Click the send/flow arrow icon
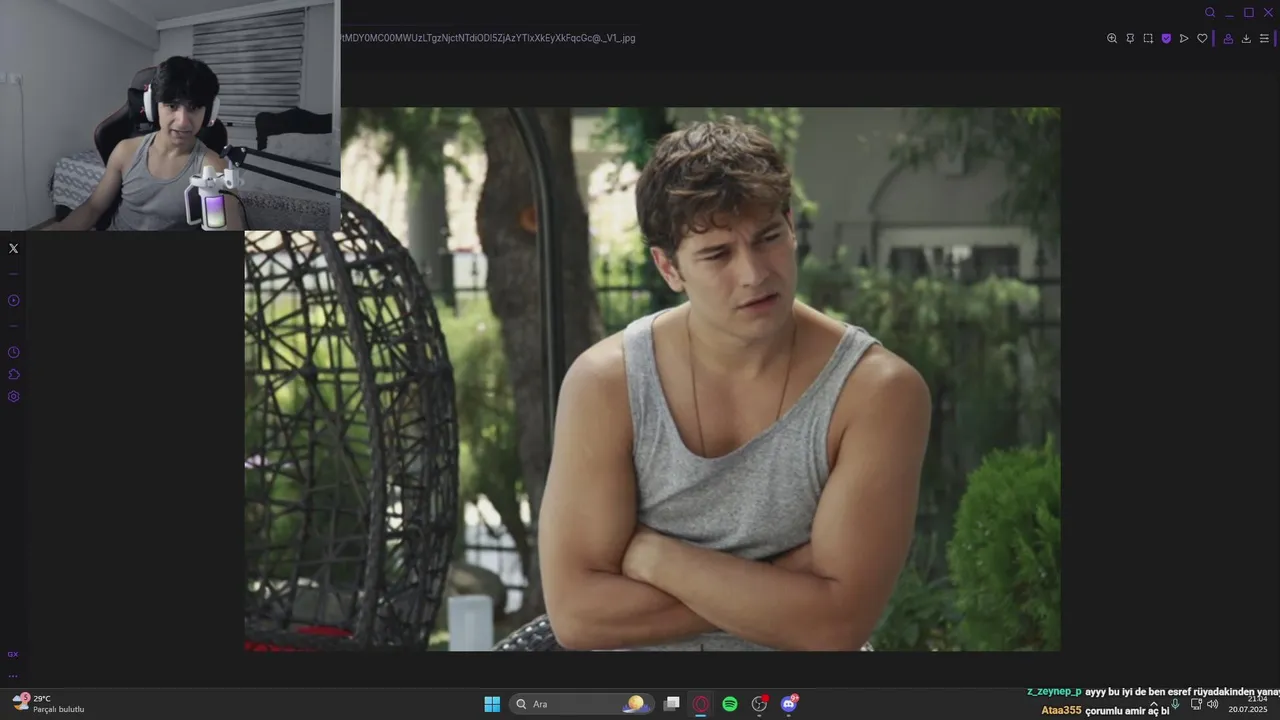Viewport: 1280px width, 720px height. pyautogui.click(x=1184, y=39)
